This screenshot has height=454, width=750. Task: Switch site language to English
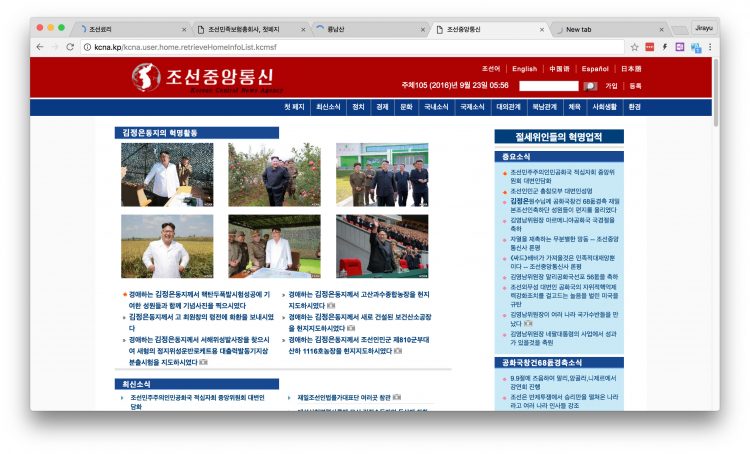point(524,69)
